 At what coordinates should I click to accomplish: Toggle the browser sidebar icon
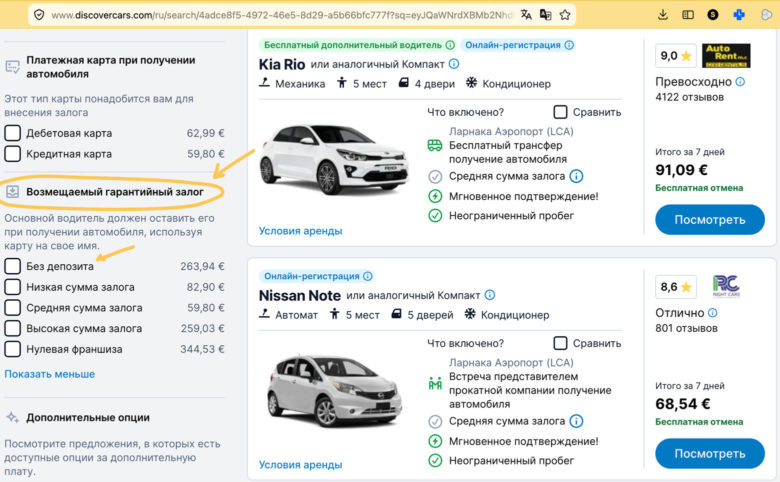[688, 15]
